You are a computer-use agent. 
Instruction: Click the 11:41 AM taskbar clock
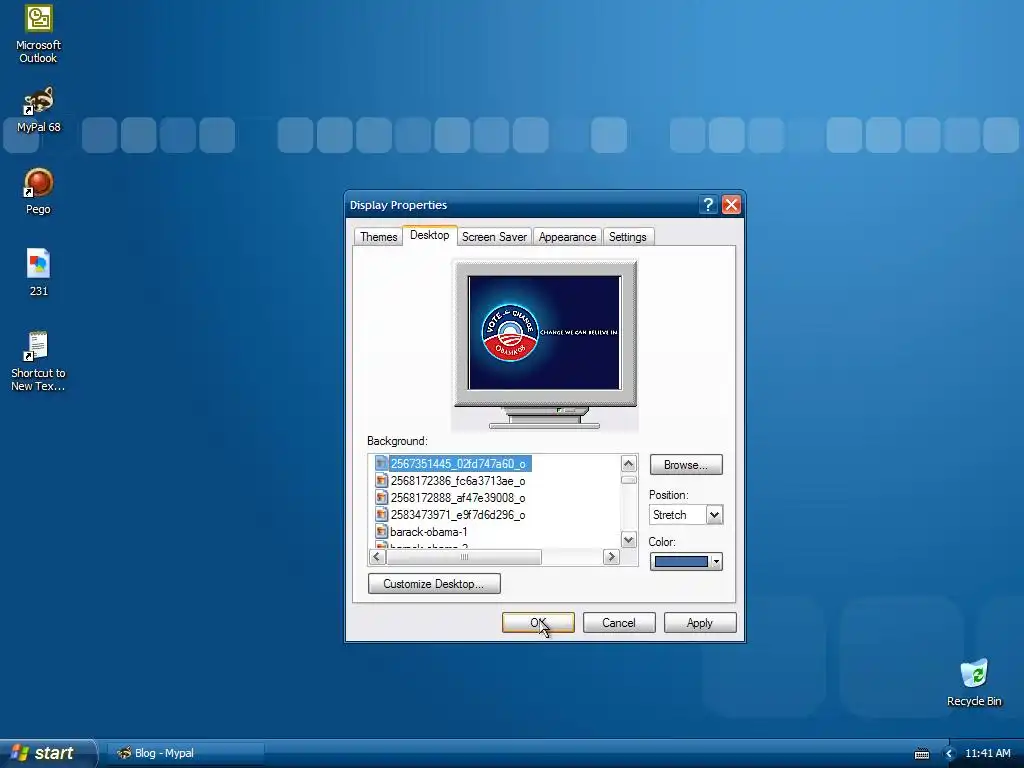tap(987, 754)
